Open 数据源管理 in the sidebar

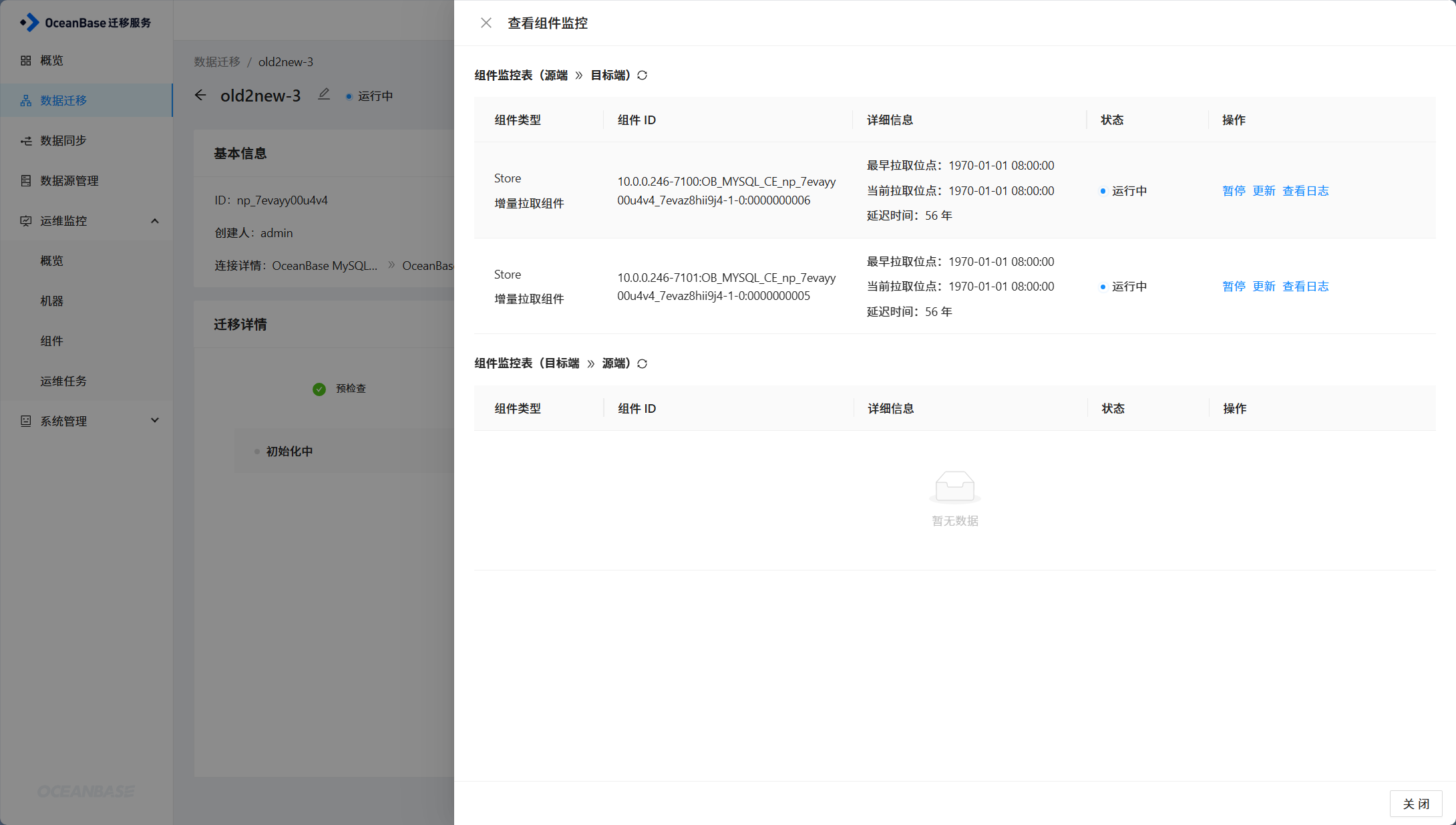point(69,180)
